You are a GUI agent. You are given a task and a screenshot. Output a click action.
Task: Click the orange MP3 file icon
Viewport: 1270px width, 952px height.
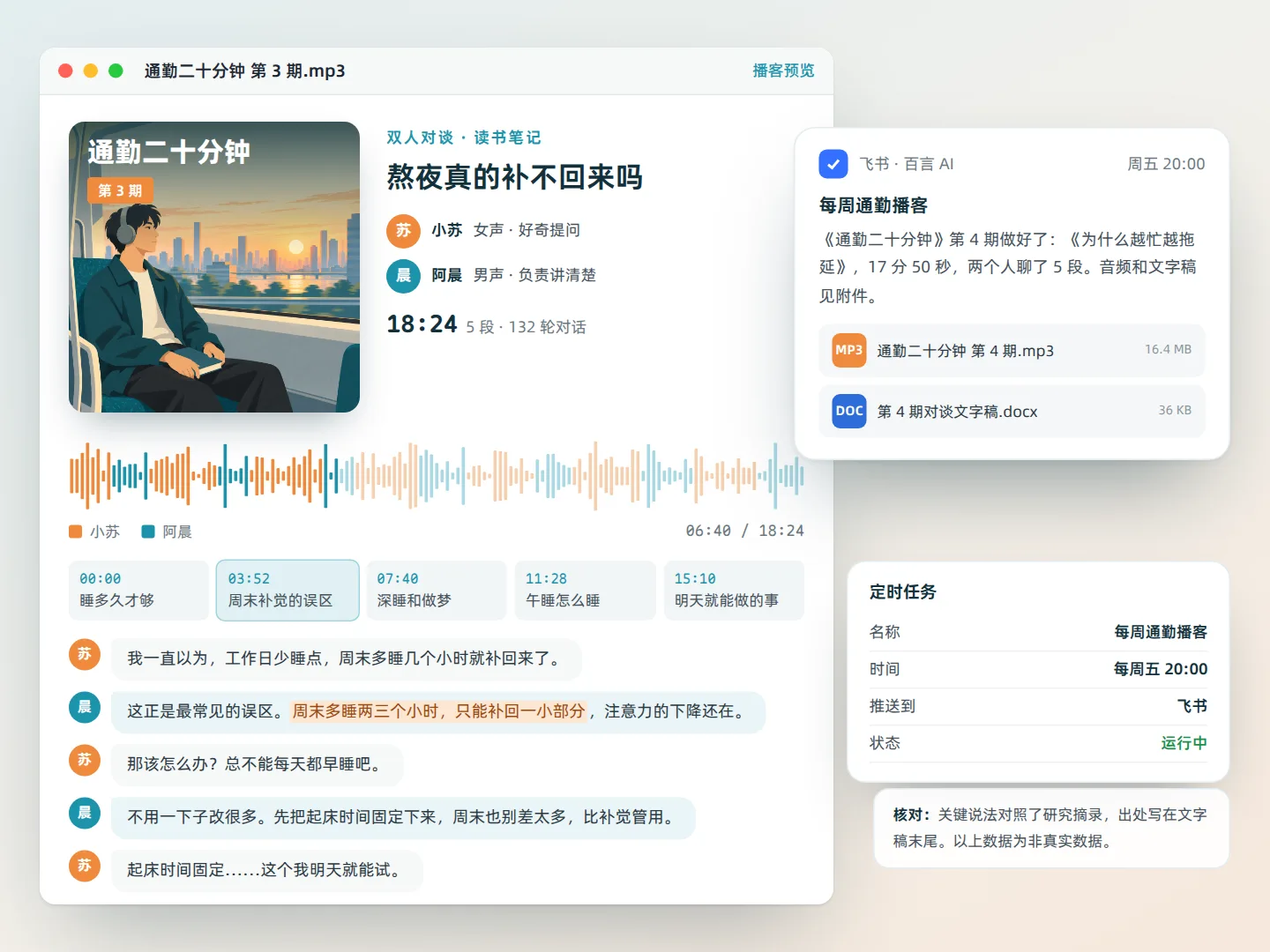coord(849,350)
